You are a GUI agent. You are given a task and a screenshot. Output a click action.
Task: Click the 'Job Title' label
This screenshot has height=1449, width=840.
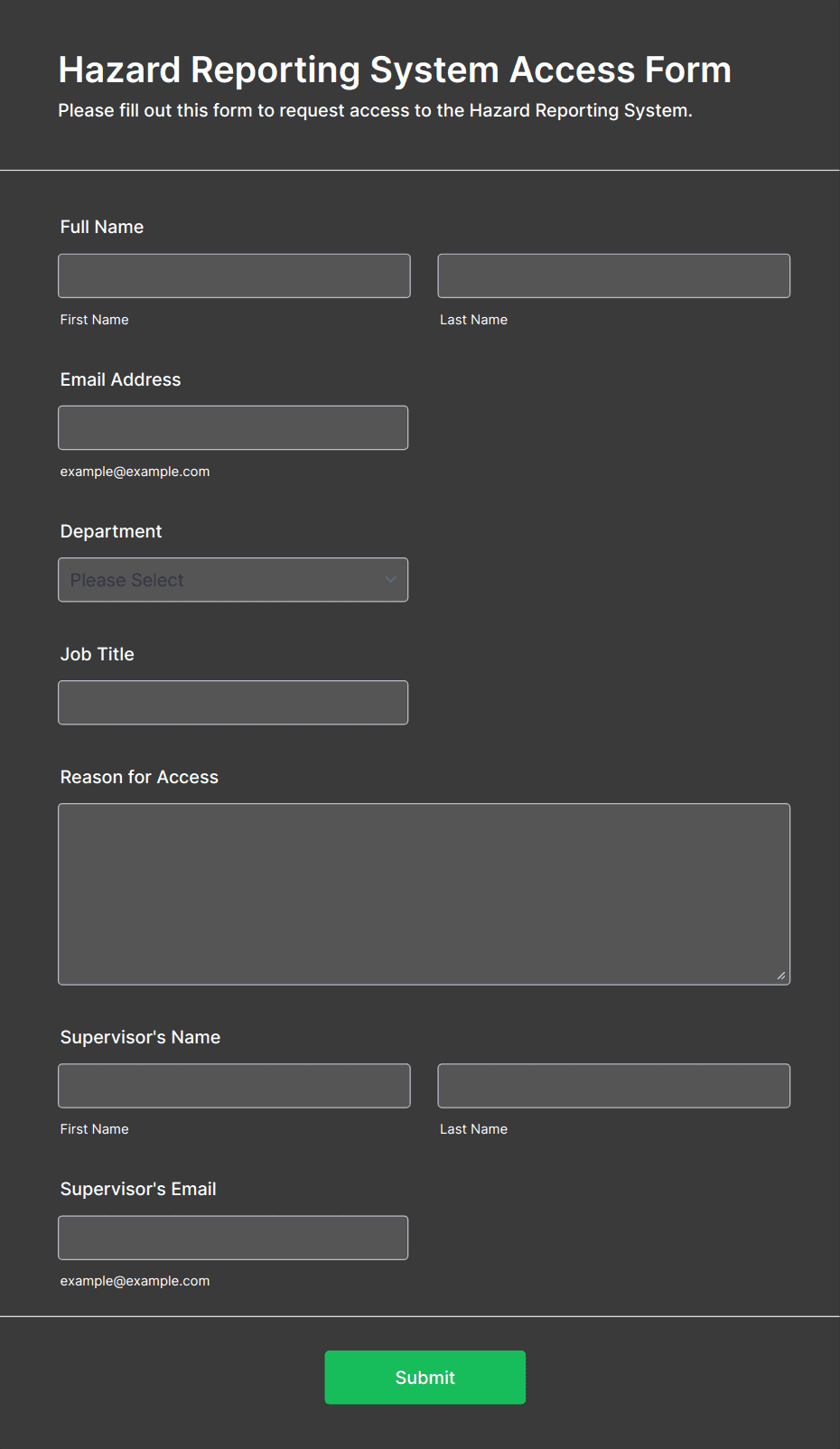(x=98, y=654)
